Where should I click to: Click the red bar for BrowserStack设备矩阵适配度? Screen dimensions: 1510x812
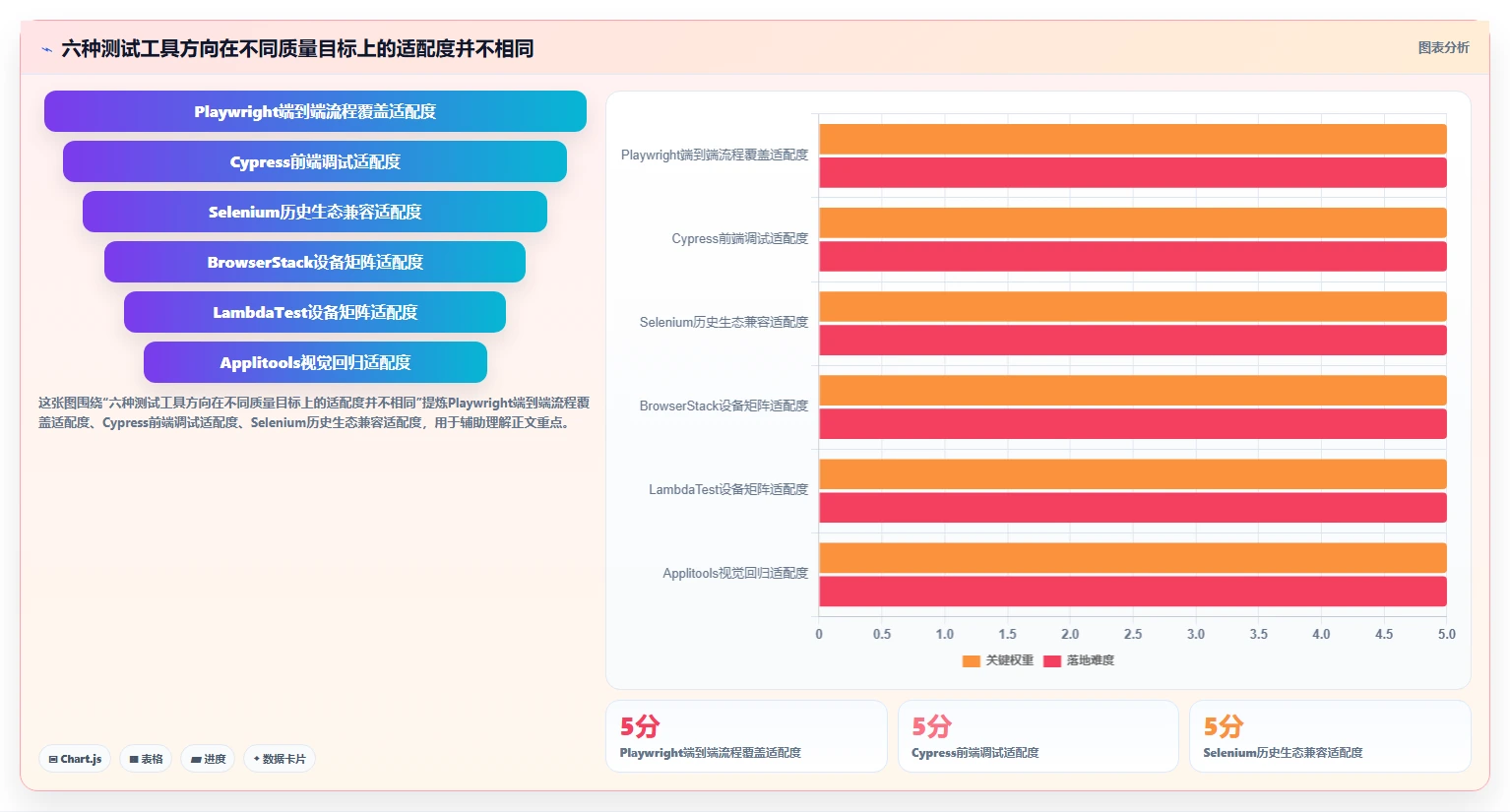point(1133,423)
